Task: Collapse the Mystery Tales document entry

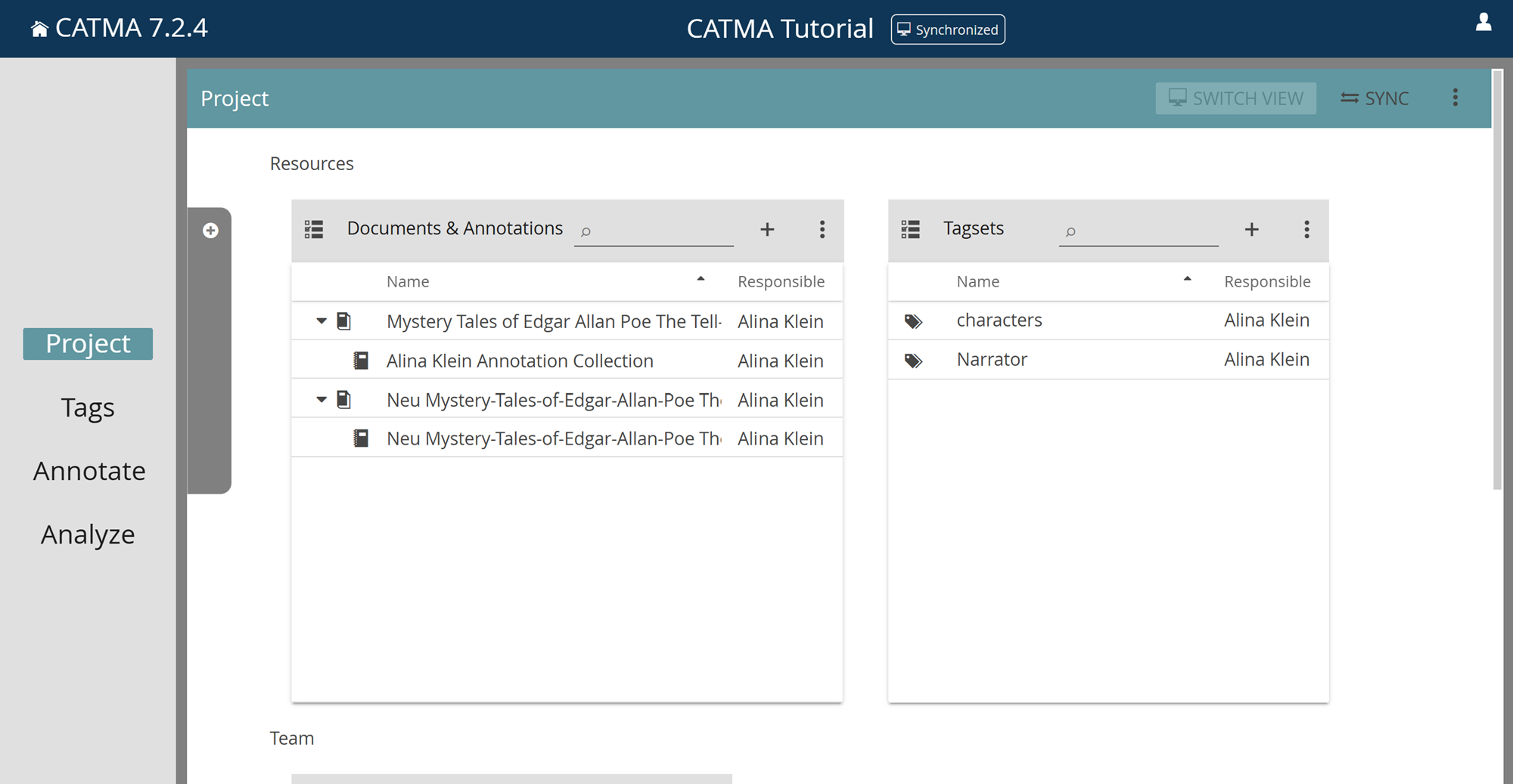Action: [x=321, y=321]
